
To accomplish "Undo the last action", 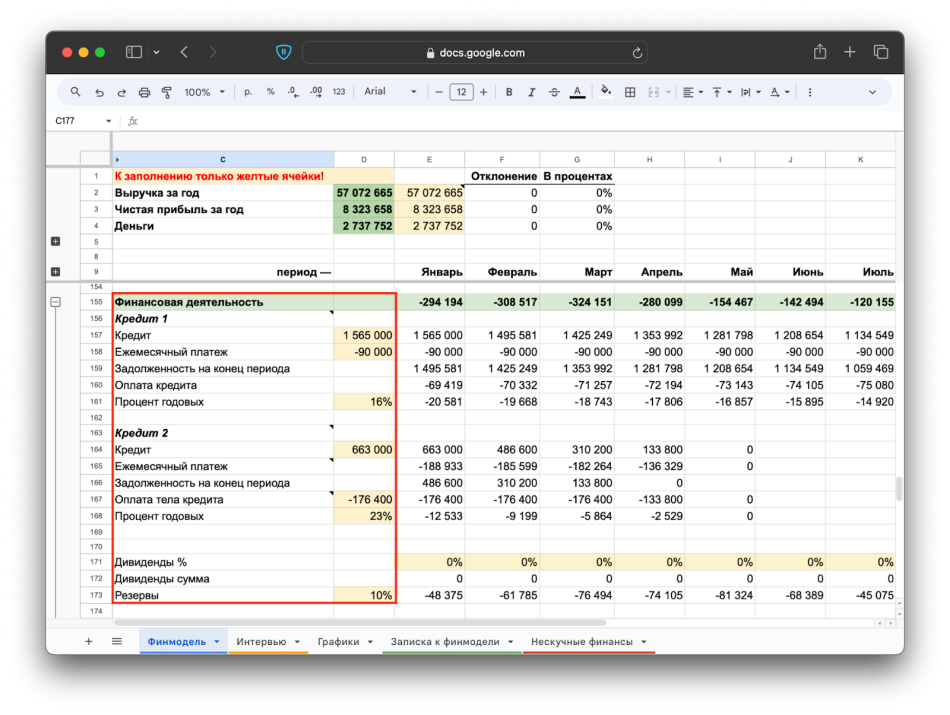I will 99,92.
